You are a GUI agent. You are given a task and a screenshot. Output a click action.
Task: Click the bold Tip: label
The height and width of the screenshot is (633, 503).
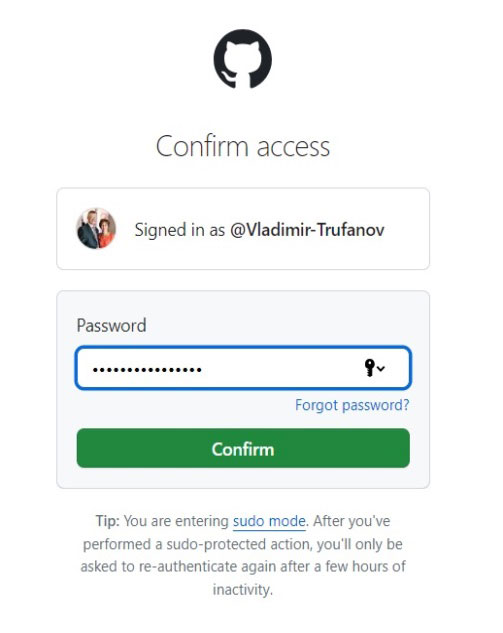(107, 521)
